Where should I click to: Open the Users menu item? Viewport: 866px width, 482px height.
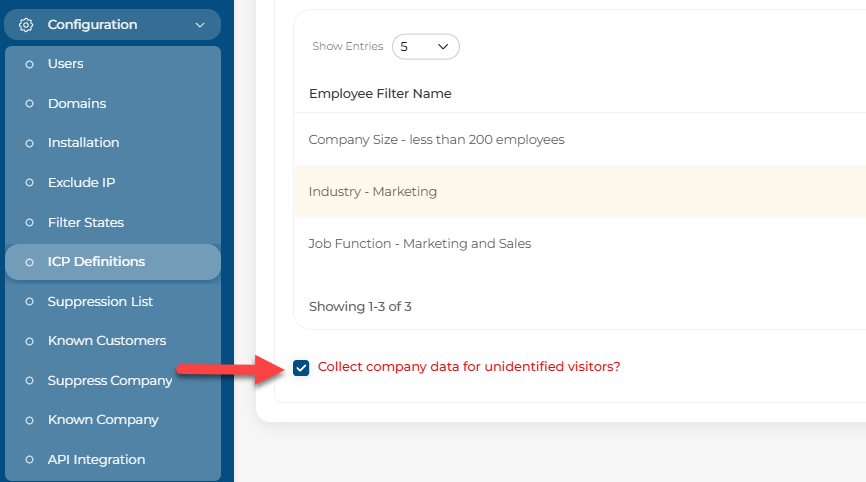point(66,64)
